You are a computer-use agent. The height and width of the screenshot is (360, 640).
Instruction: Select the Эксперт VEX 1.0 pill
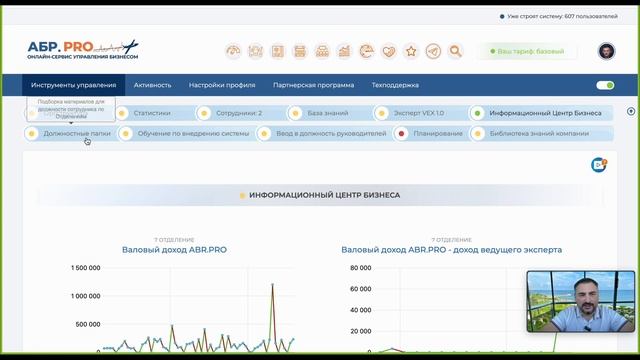tap(420, 113)
